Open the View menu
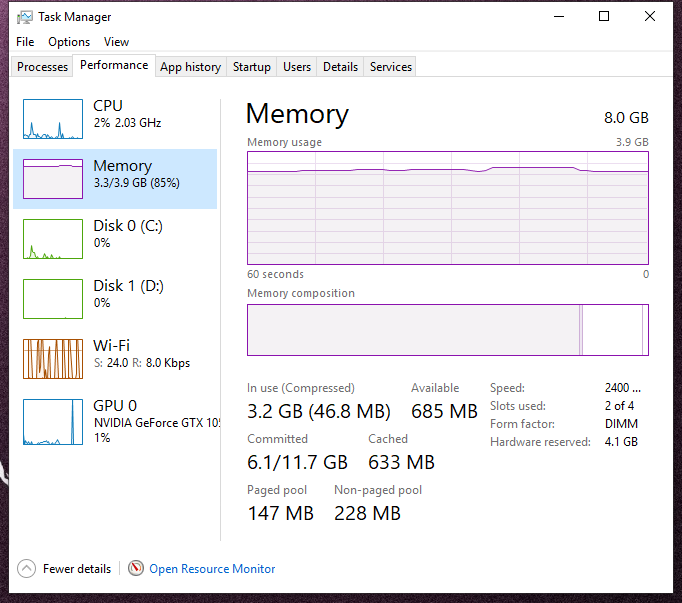 pyautogui.click(x=116, y=42)
